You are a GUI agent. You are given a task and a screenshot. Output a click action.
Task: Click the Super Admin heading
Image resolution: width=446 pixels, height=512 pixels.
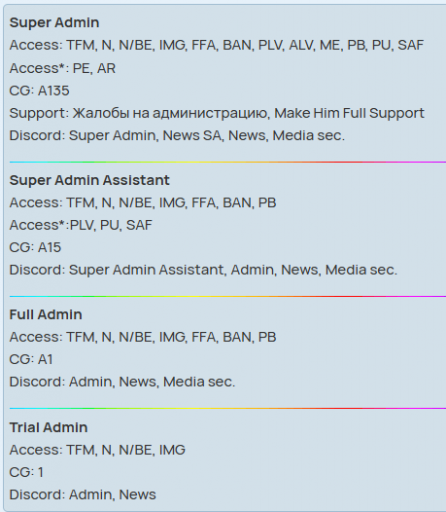click(x=54, y=23)
